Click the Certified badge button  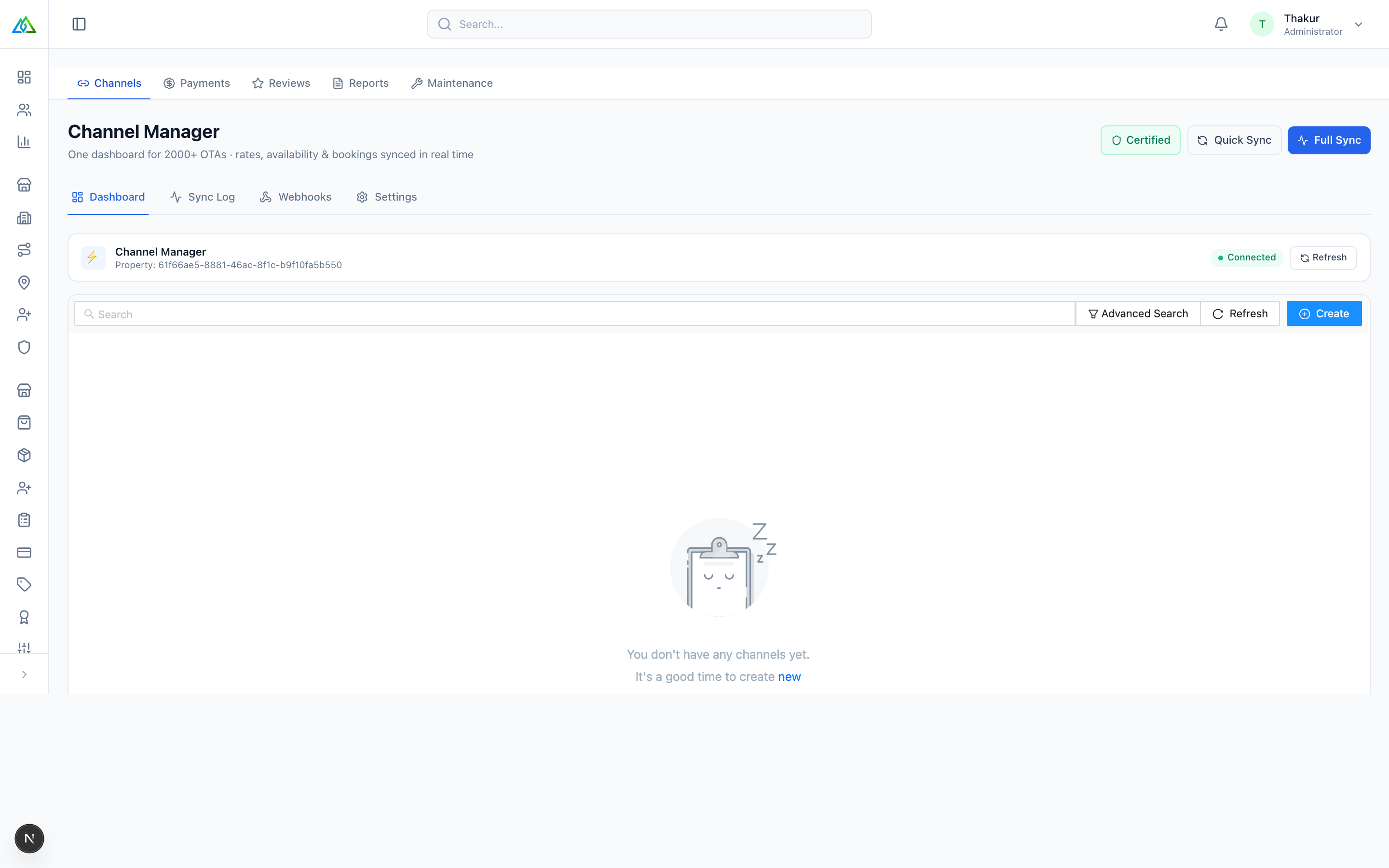[1141, 140]
